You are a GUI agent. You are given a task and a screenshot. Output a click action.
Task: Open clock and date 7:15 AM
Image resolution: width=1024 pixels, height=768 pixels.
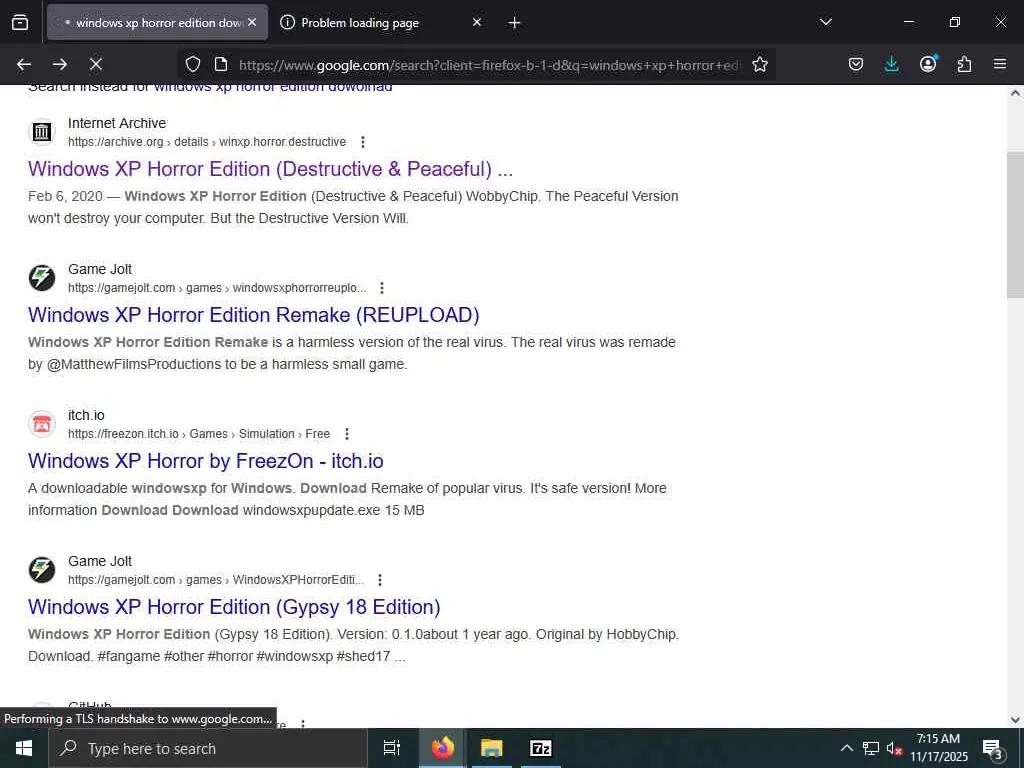[938, 748]
